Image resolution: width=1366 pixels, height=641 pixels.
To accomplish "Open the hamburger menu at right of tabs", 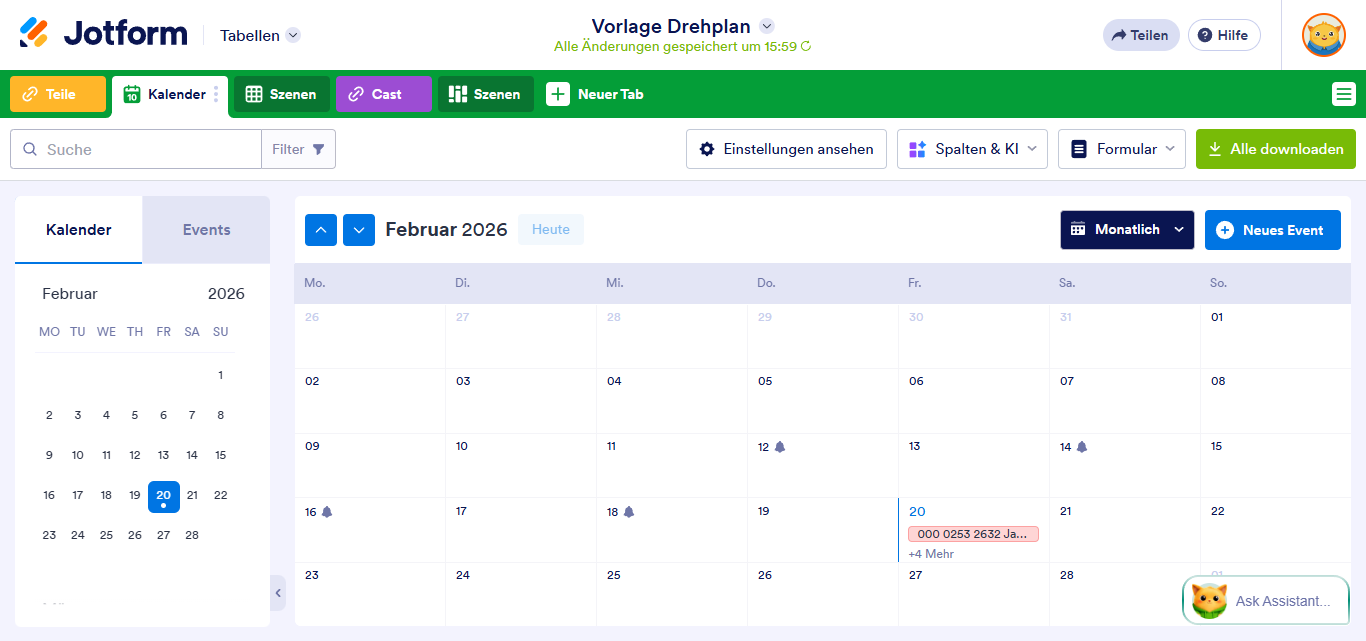I will (1343, 94).
